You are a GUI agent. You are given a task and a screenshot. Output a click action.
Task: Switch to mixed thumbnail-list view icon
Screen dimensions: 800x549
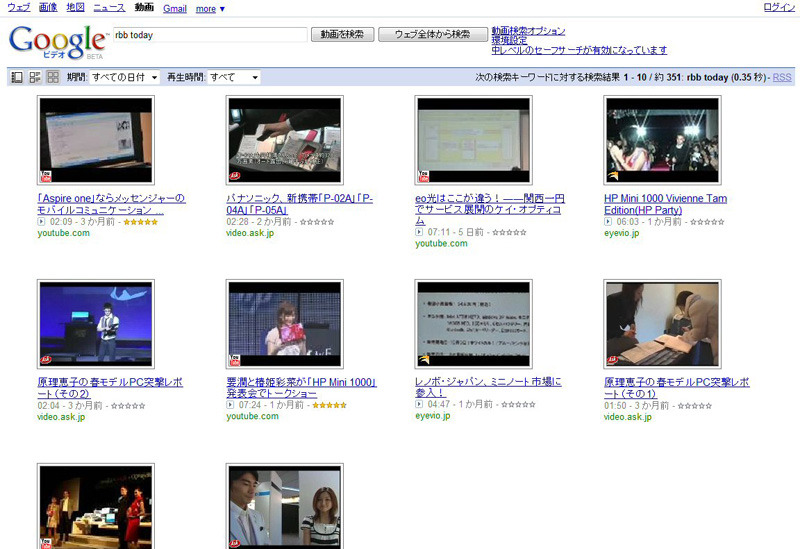pos(35,77)
